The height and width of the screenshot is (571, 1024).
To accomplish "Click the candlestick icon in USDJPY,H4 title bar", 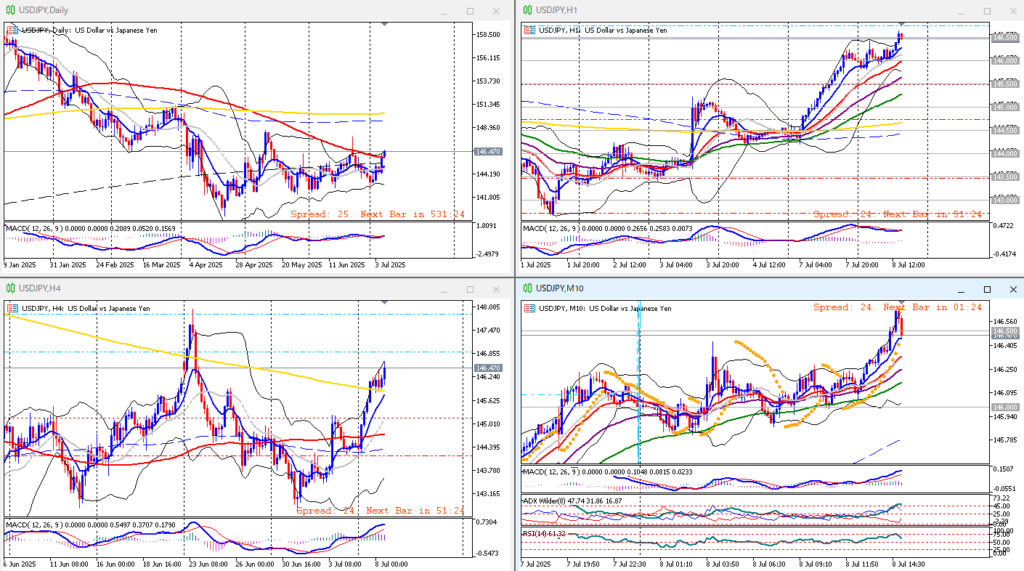I will click(10, 288).
